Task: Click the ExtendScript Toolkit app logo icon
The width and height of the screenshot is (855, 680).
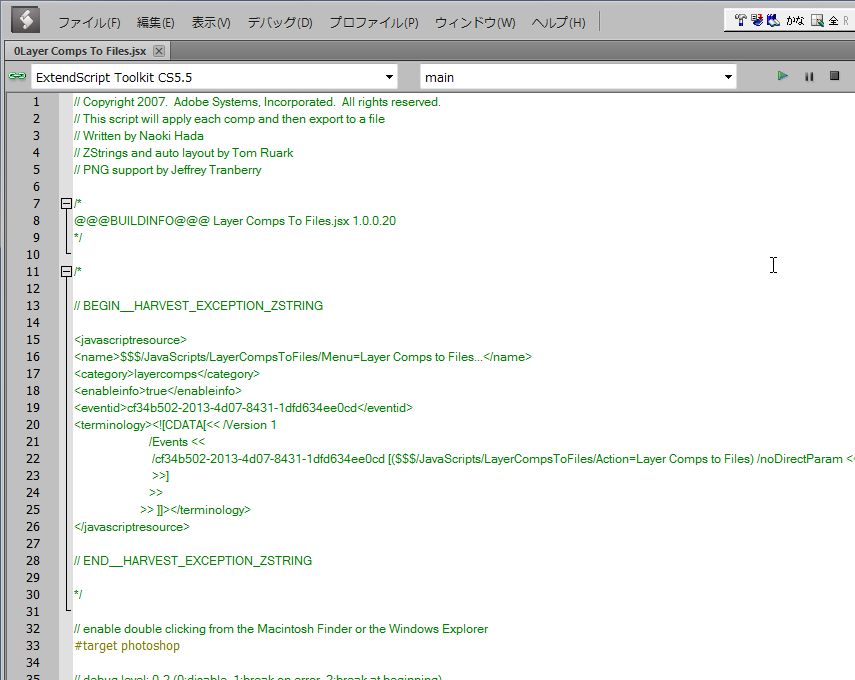Action: pyautogui.click(x=25, y=20)
